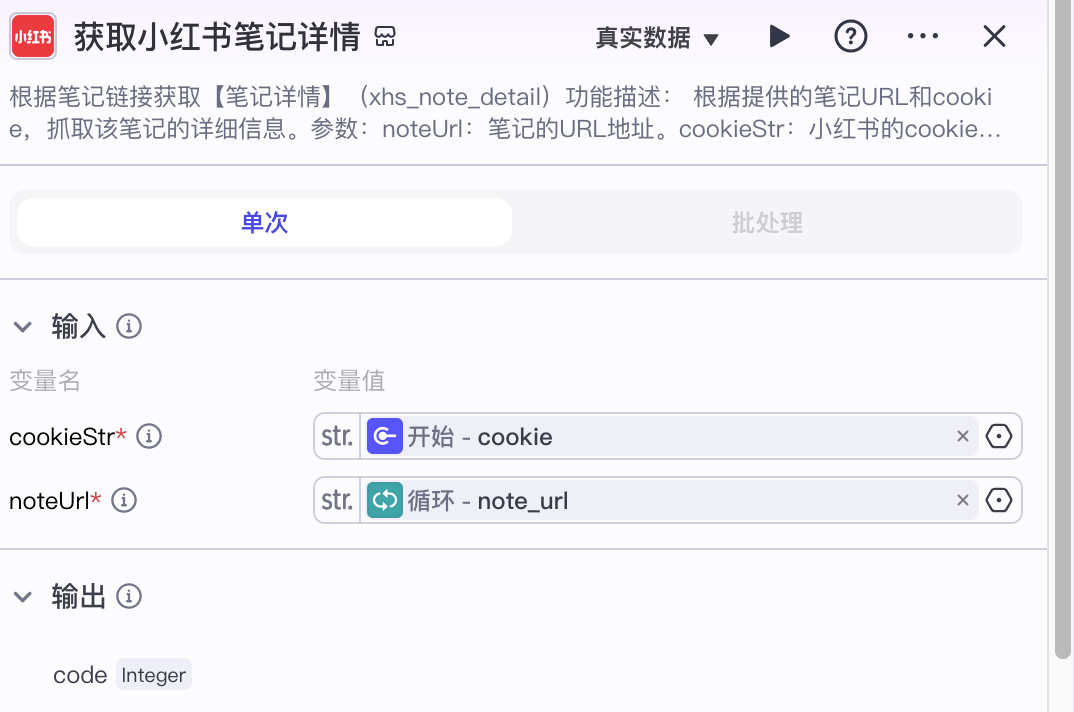Remove the 开始 - cookie variable reference
1074x712 pixels.
(x=963, y=436)
